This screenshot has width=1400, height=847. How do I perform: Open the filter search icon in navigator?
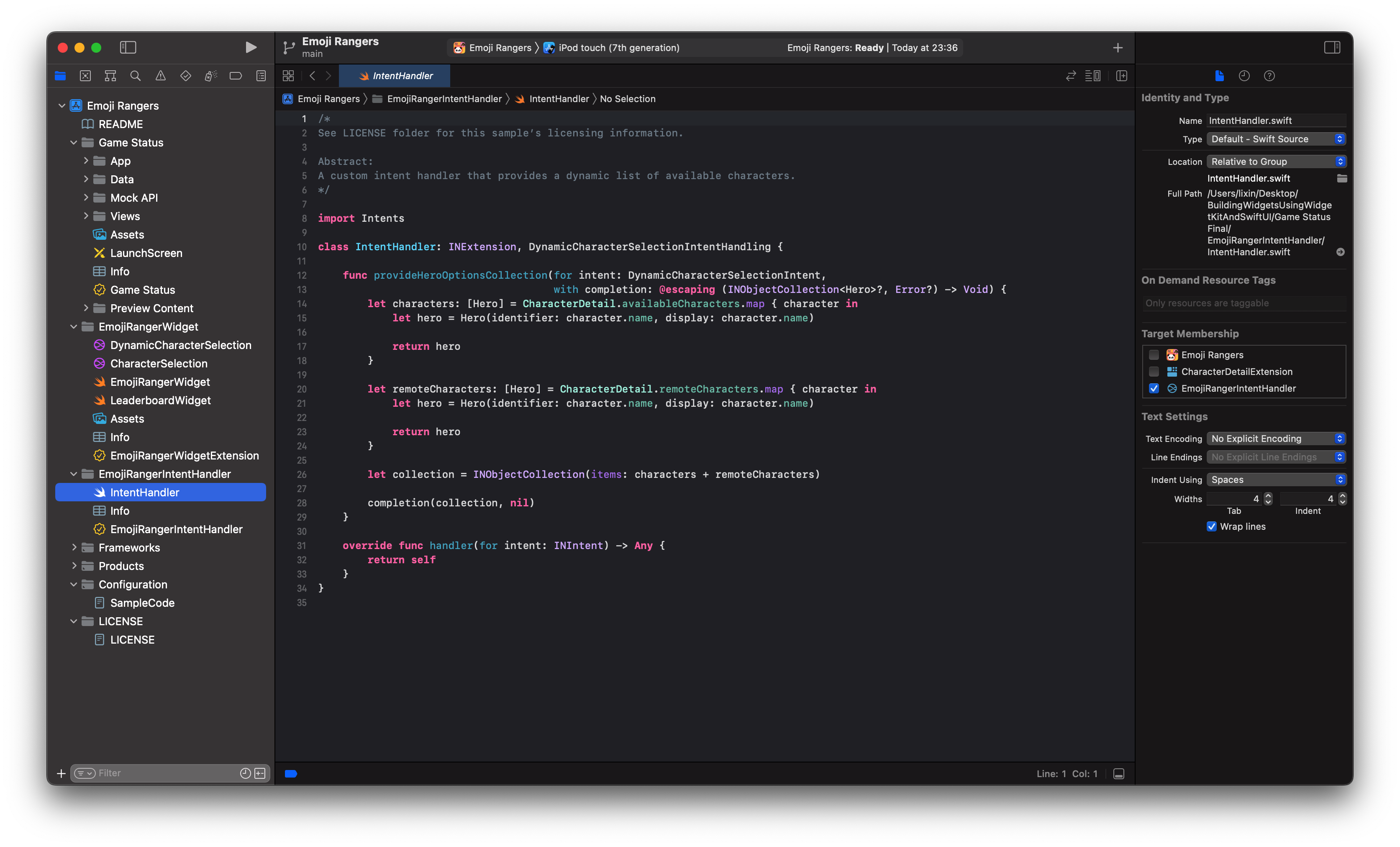coord(85,773)
